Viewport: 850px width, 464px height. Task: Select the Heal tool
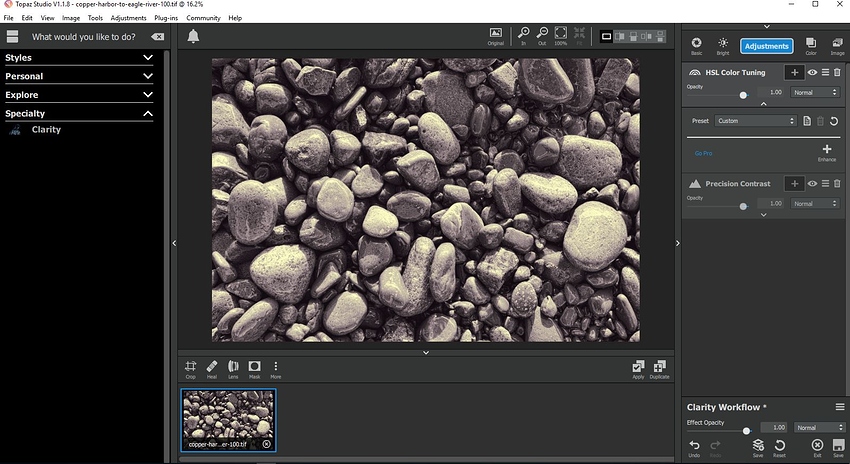pyautogui.click(x=211, y=369)
